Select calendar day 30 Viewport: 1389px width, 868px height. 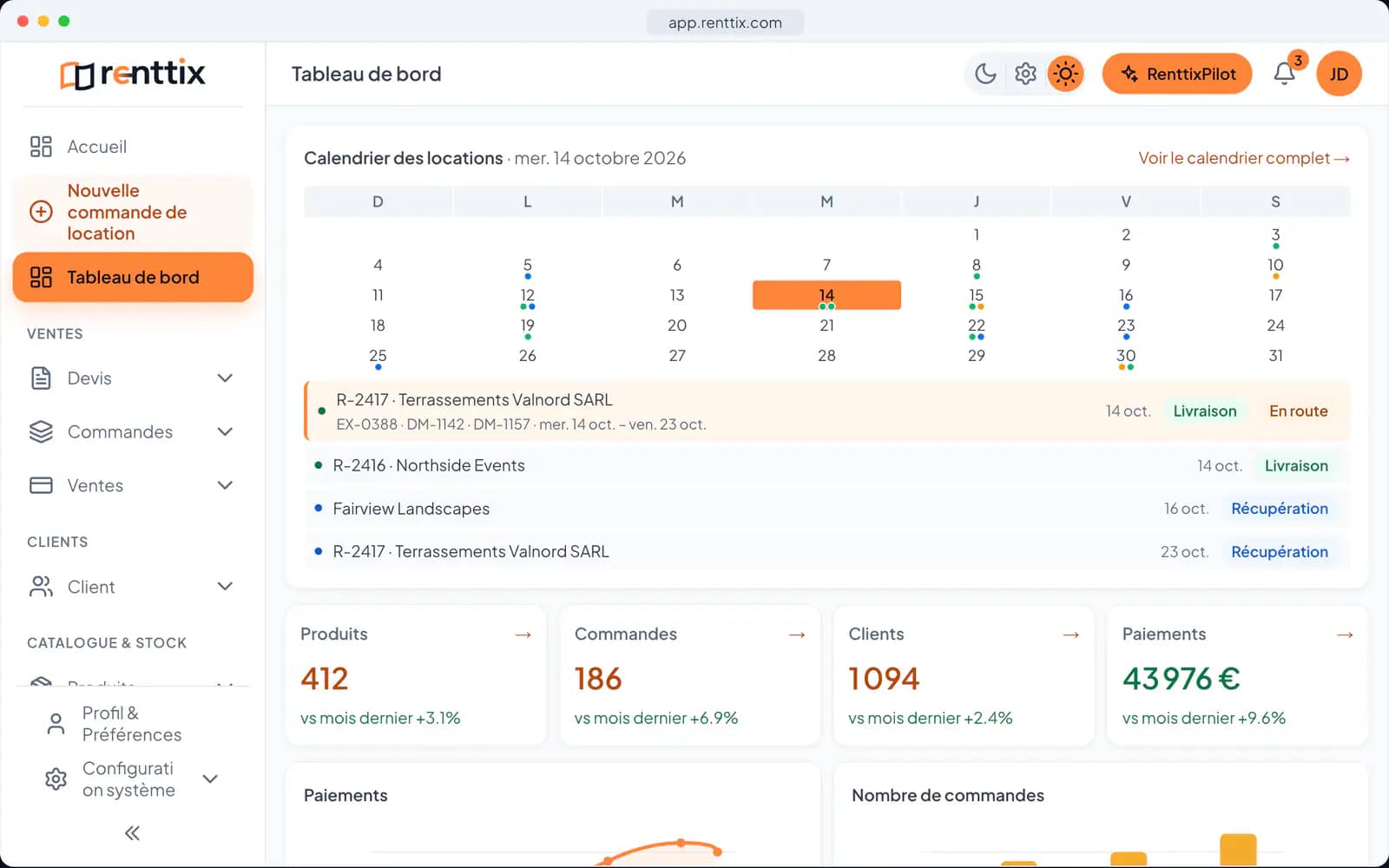[x=1126, y=357]
